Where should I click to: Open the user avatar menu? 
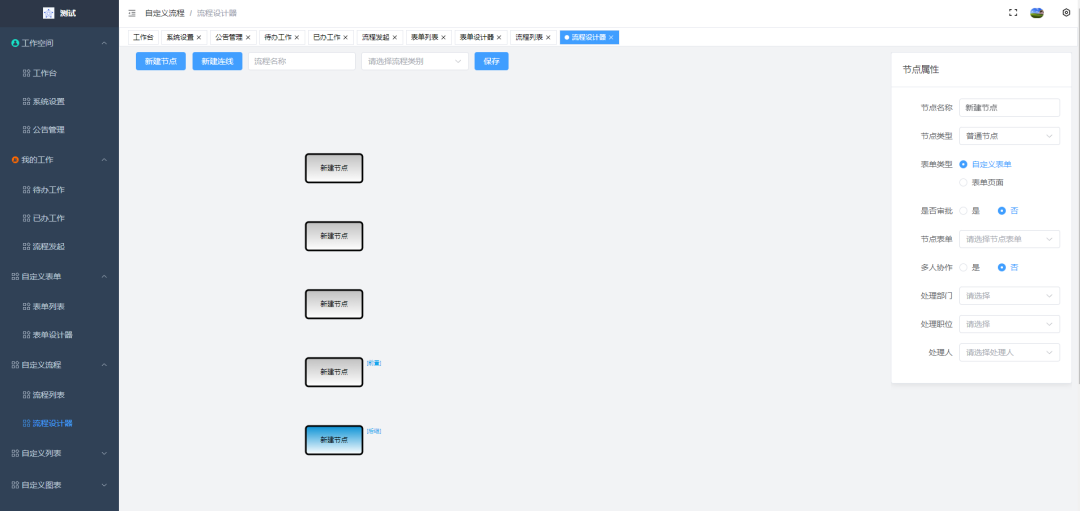1037,13
